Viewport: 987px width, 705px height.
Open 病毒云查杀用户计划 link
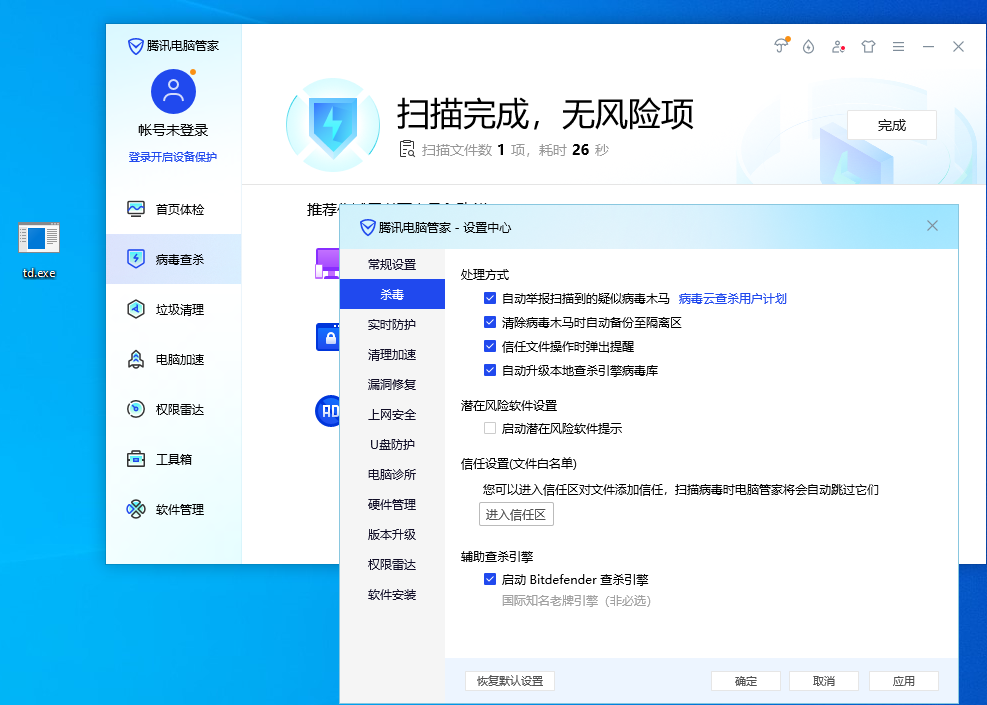[x=732, y=298]
